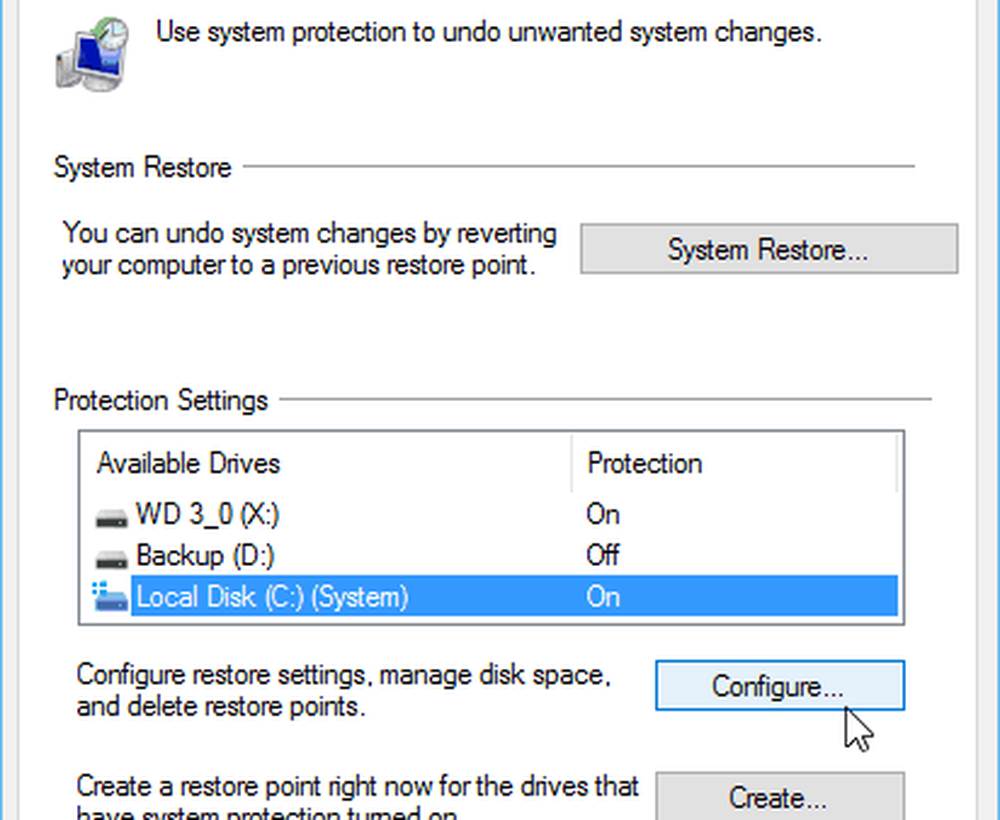Sort by the Available Drives column header
This screenshot has height=820, width=1000.
pyautogui.click(x=325, y=464)
